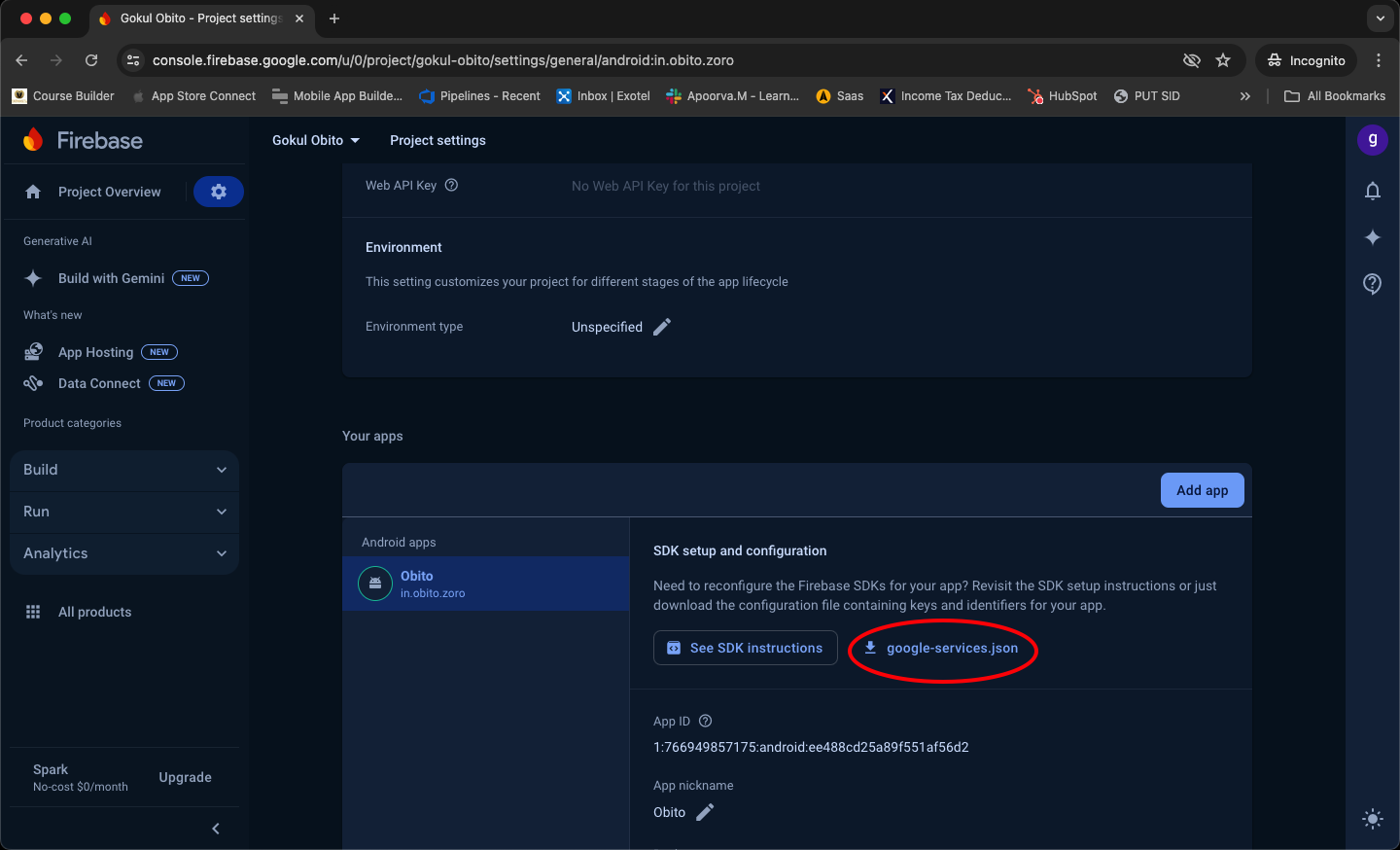Viewport: 1400px width, 850px height.
Task: Click the Upgrade plan button
Action: tap(185, 777)
